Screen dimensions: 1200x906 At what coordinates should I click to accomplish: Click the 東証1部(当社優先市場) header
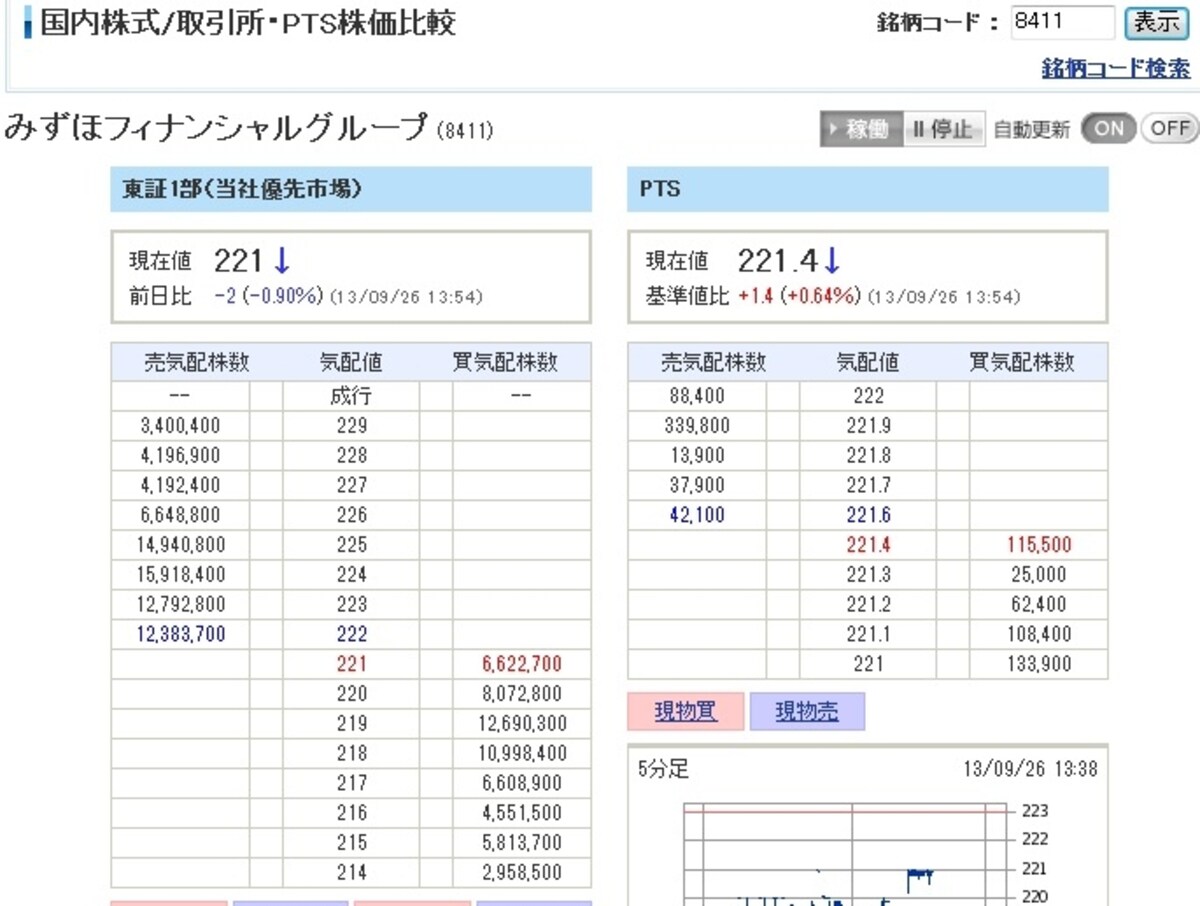tap(351, 189)
